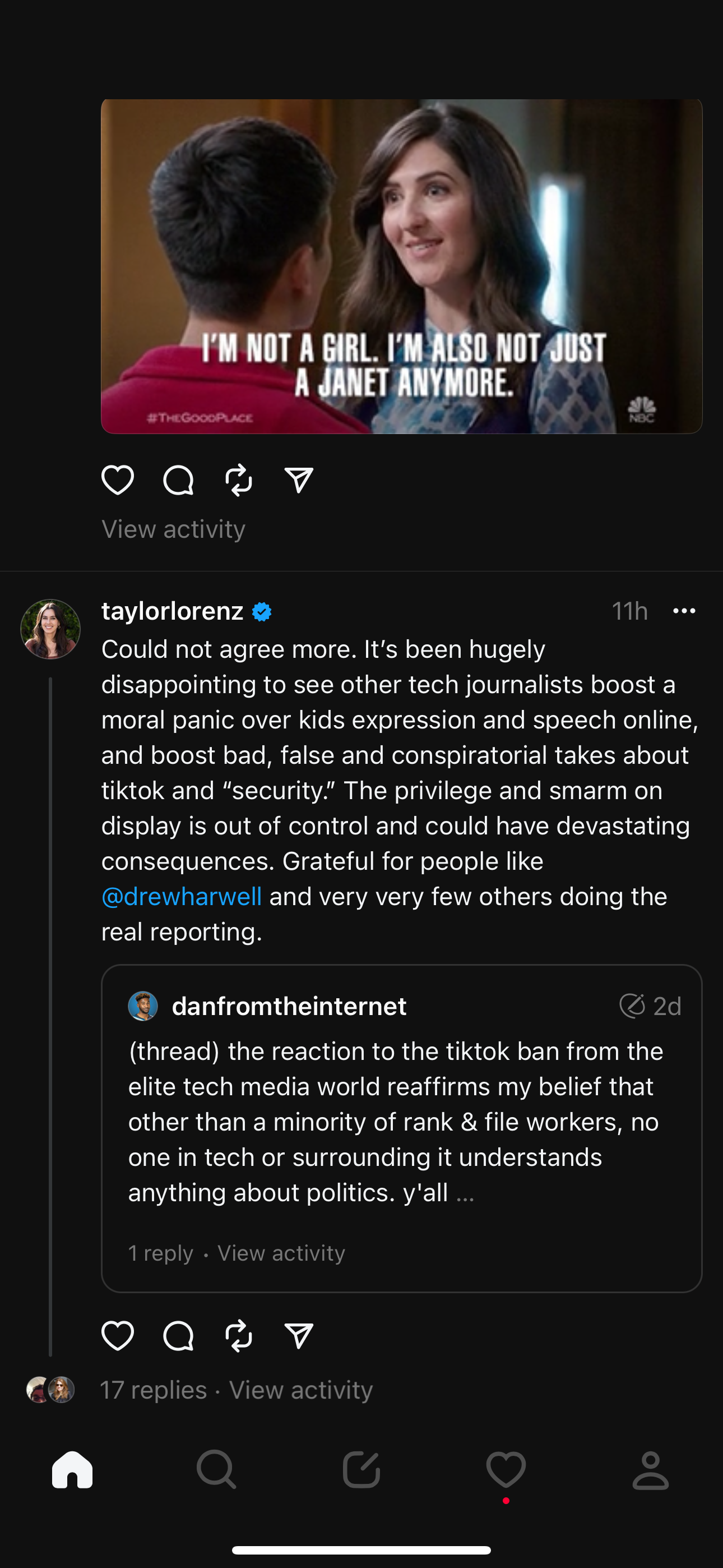The width and height of the screenshot is (723, 1568).
Task: Compose a new thread
Action: point(361,1469)
